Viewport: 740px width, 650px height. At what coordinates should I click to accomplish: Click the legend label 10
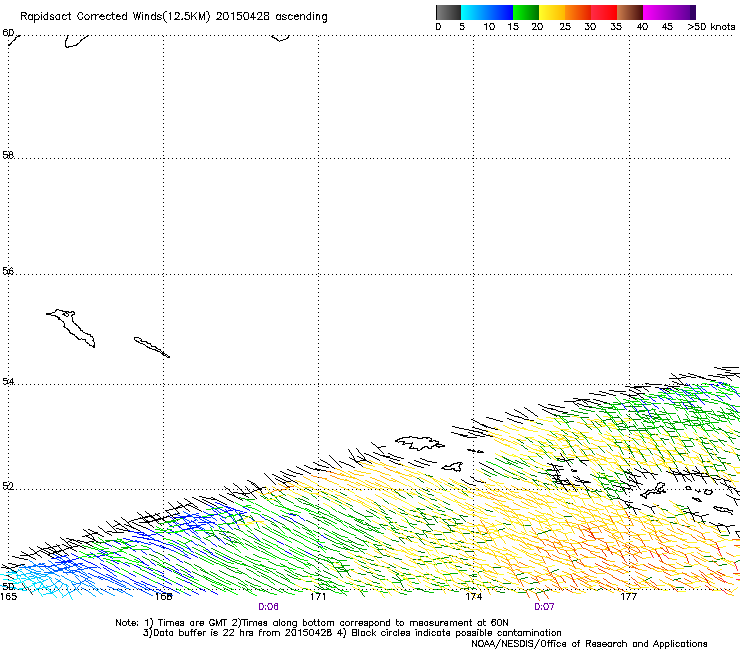(x=489, y=27)
